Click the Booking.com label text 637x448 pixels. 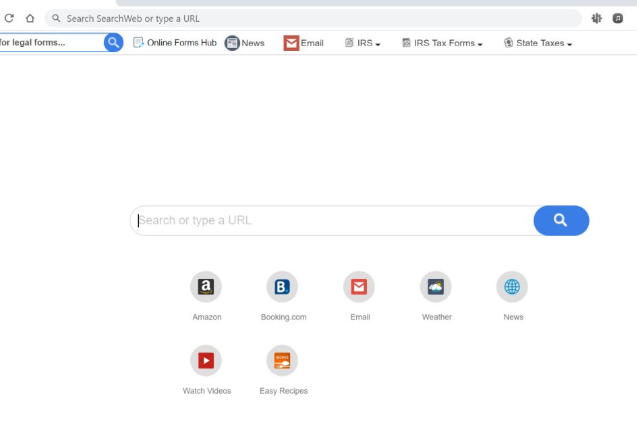coord(284,317)
